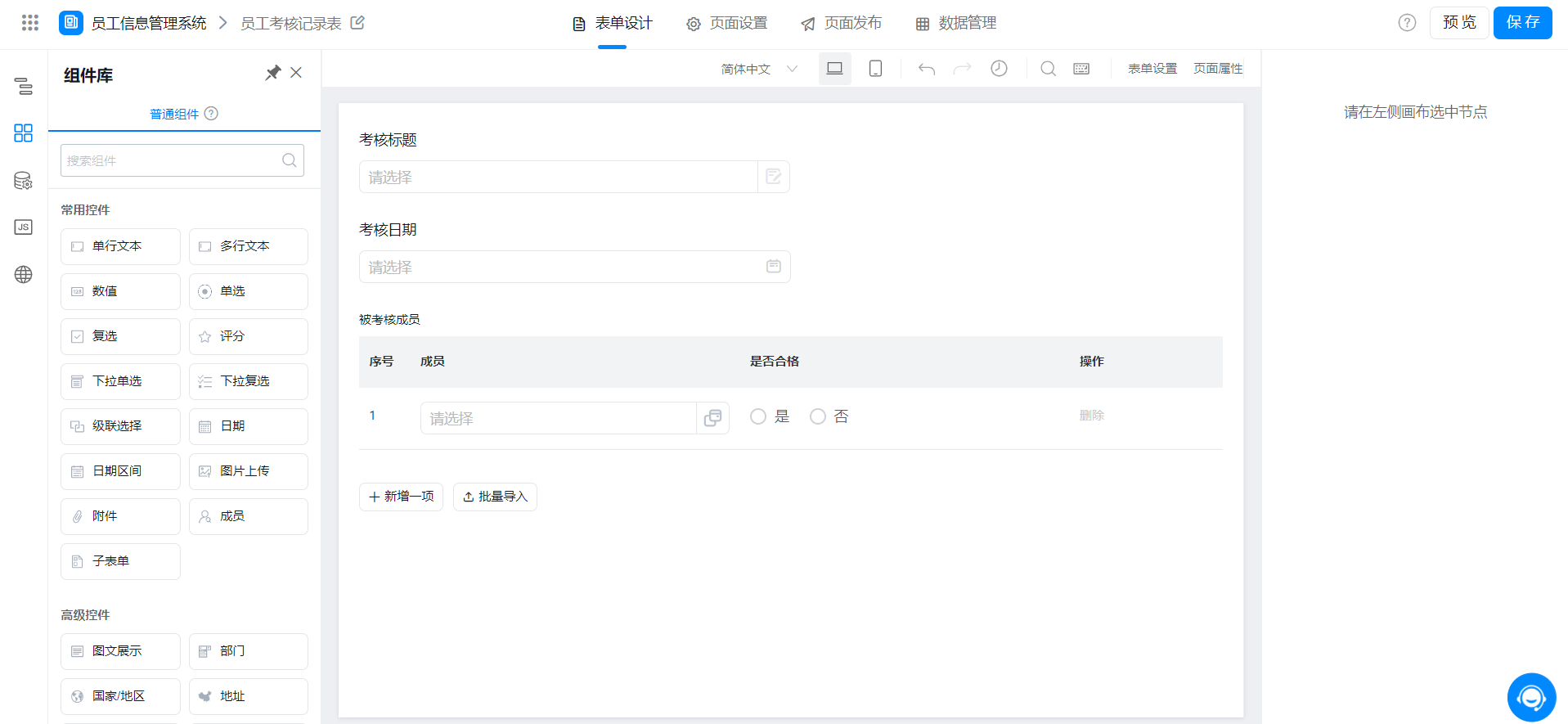
Task: Switch to the 数据管理 tab
Action: (x=955, y=24)
